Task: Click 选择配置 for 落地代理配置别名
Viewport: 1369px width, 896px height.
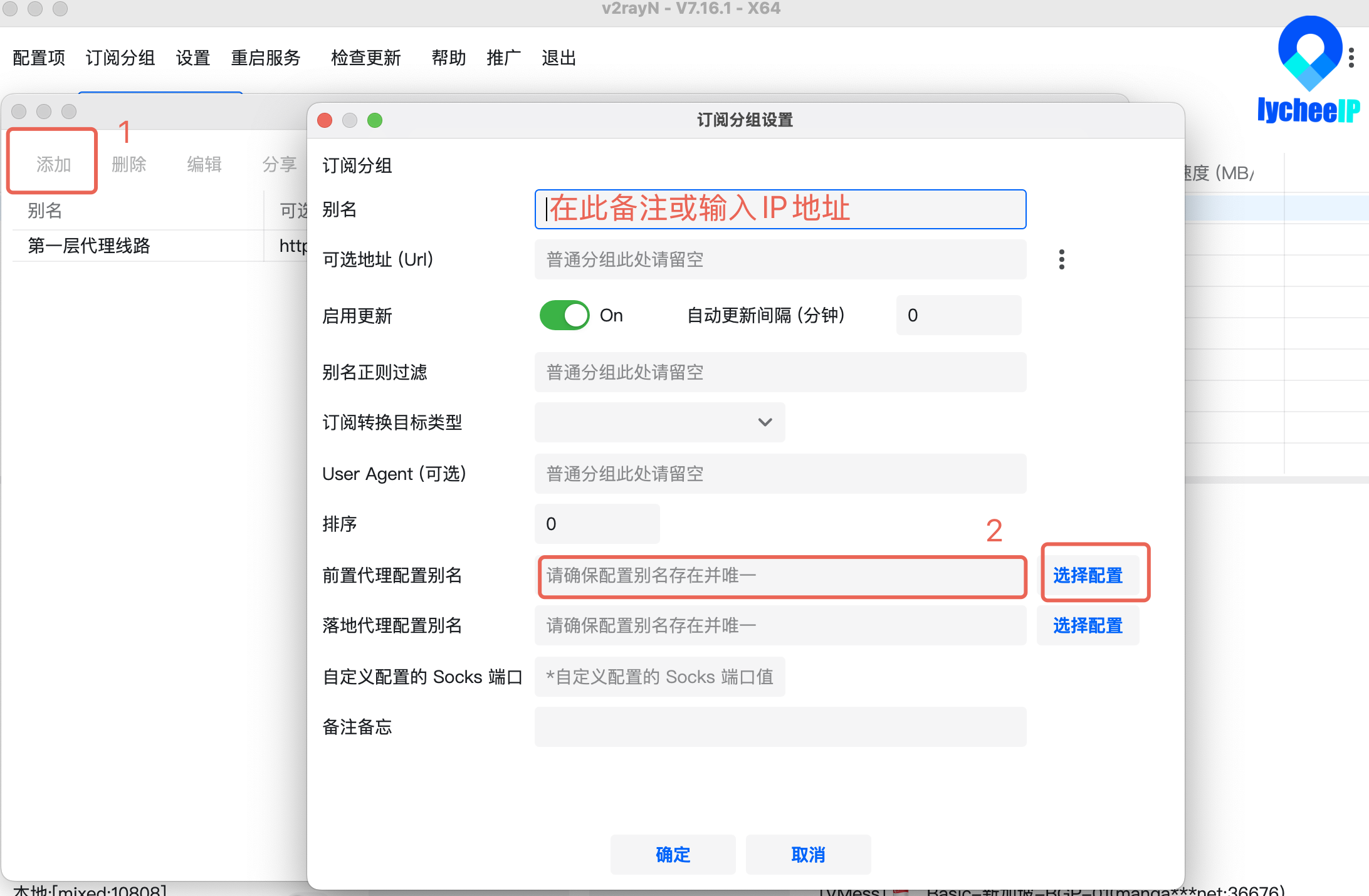Action: click(x=1088, y=625)
